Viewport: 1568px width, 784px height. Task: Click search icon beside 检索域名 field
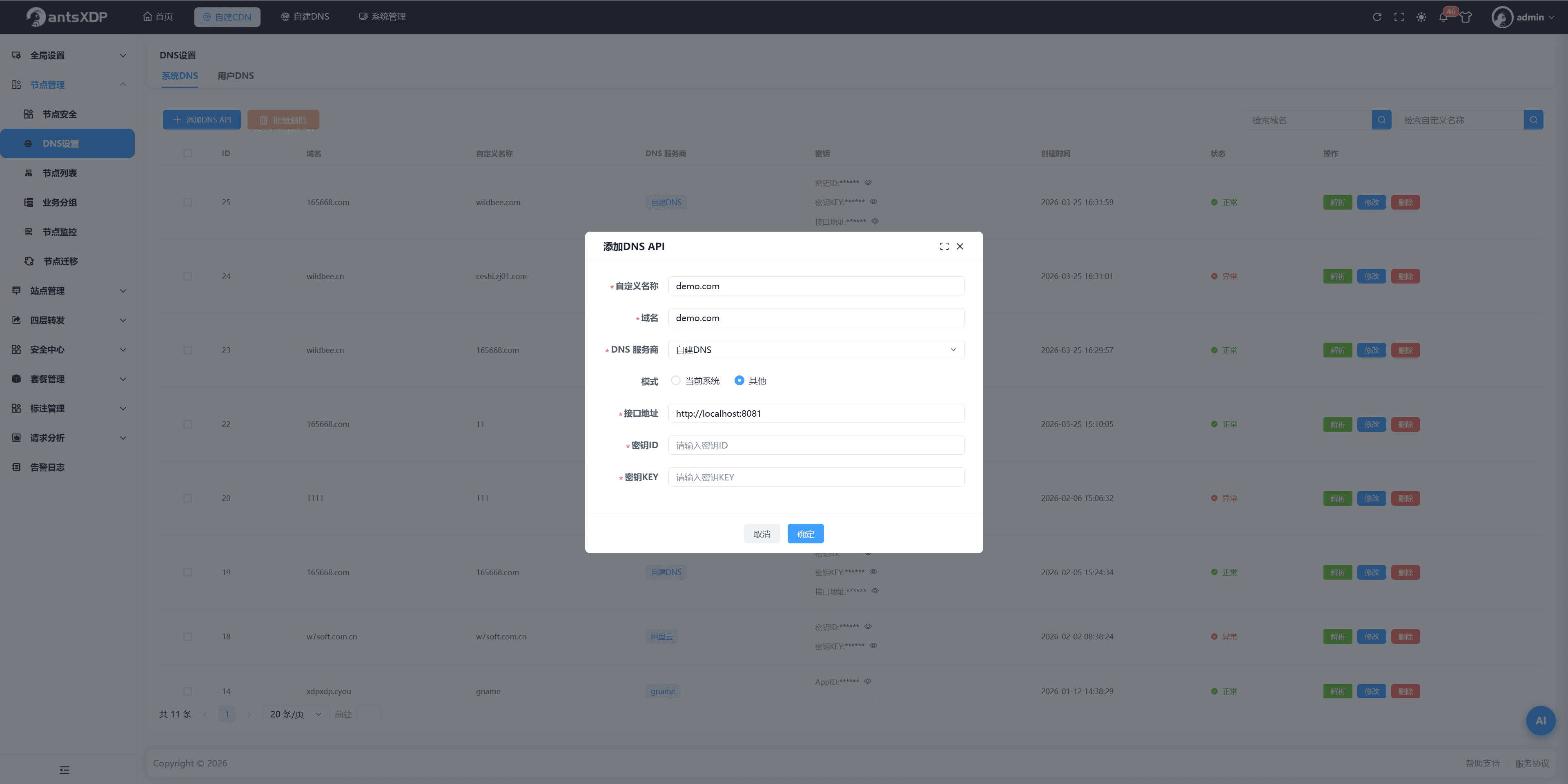1382,120
